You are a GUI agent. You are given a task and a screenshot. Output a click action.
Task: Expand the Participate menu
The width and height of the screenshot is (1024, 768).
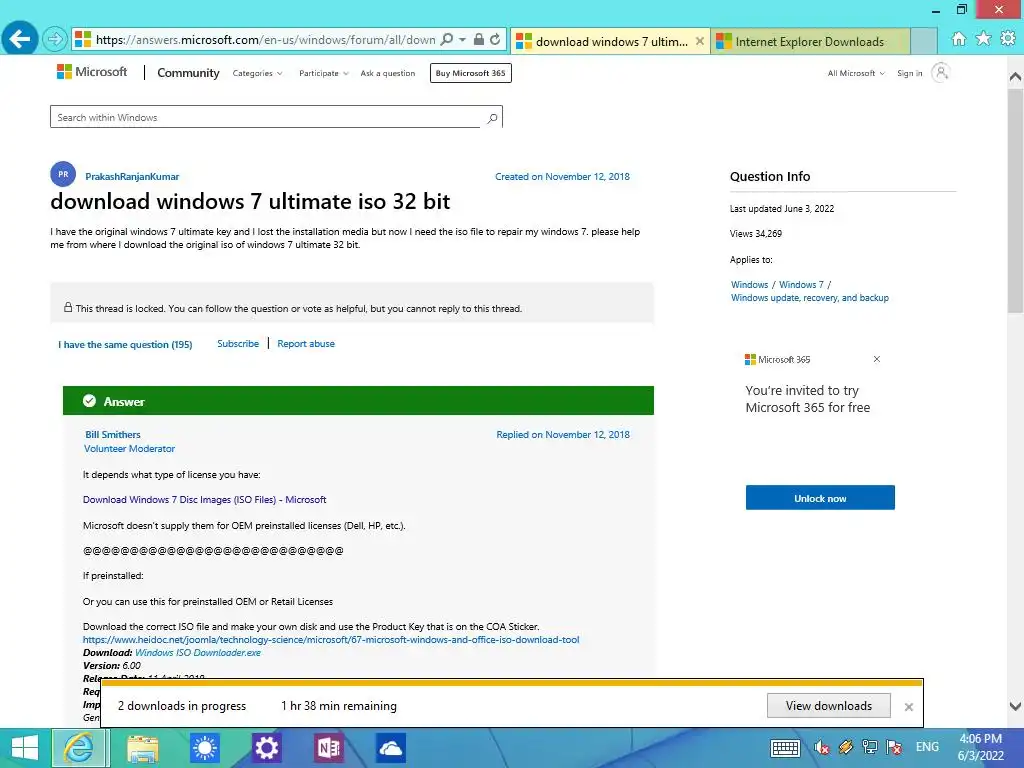point(324,73)
